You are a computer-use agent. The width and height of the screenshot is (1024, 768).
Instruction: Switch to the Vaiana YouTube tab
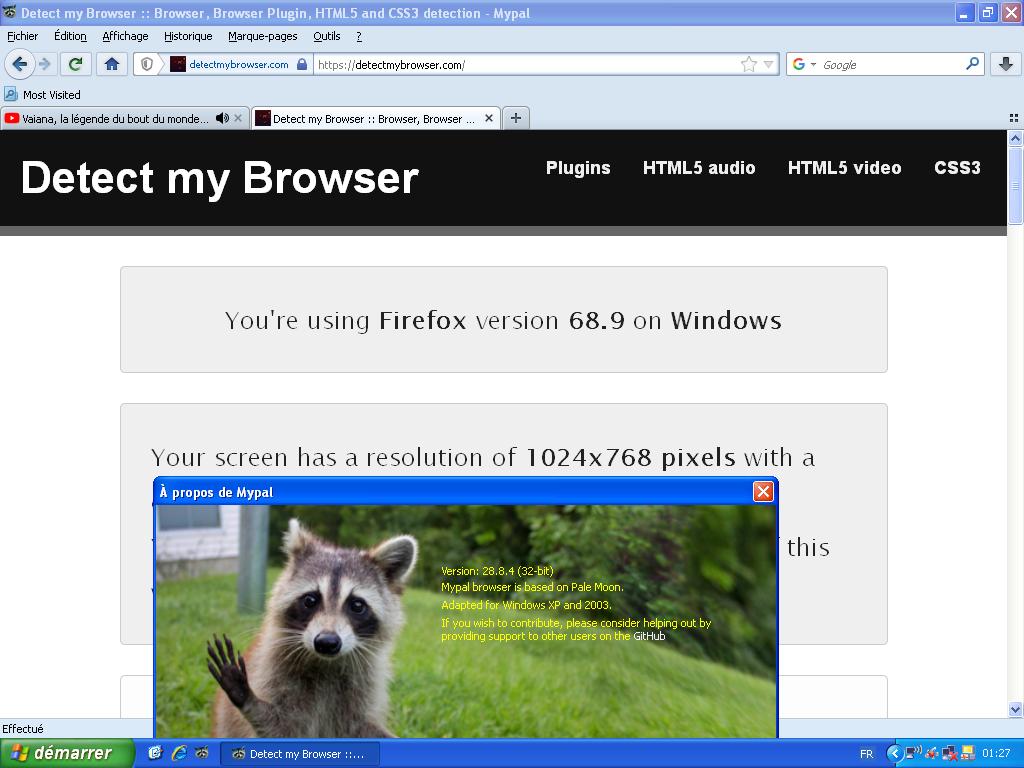pyautogui.click(x=115, y=118)
